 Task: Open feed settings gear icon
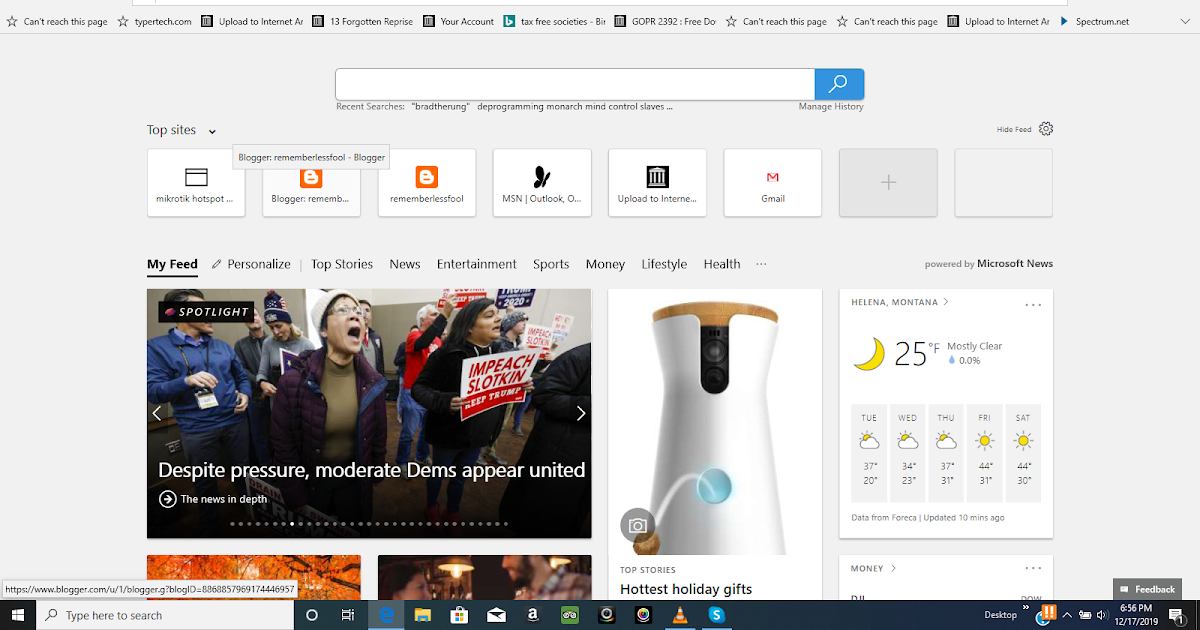[x=1046, y=129]
